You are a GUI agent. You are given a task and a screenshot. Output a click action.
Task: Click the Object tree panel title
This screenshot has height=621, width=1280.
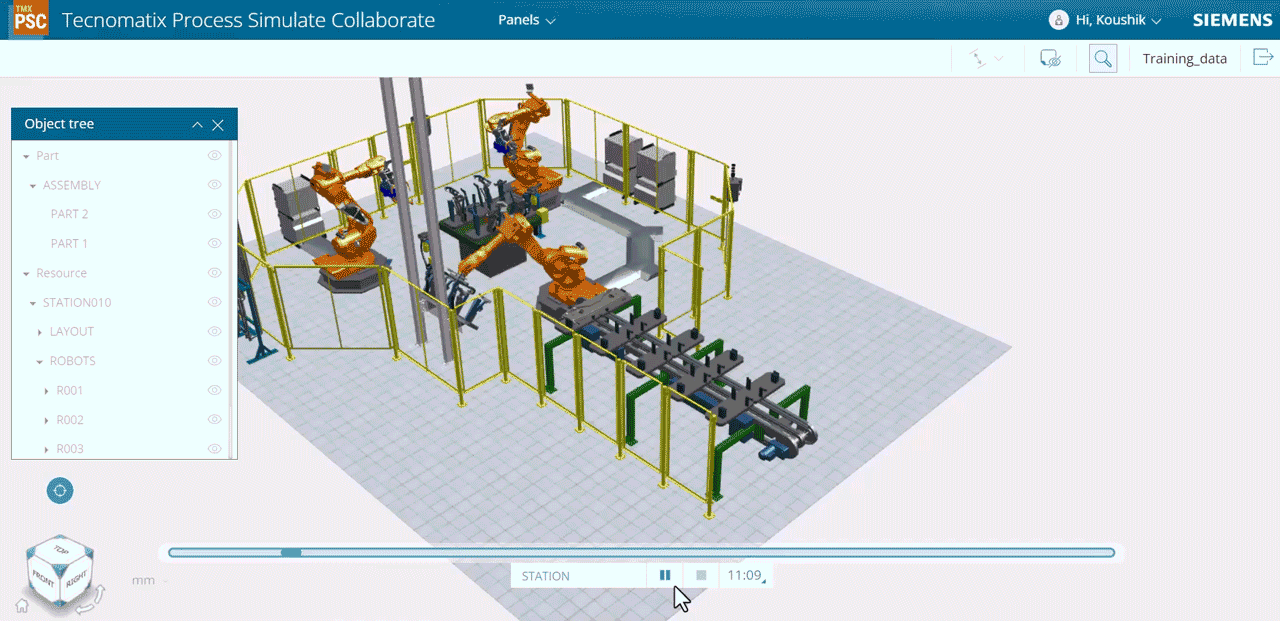click(x=59, y=124)
